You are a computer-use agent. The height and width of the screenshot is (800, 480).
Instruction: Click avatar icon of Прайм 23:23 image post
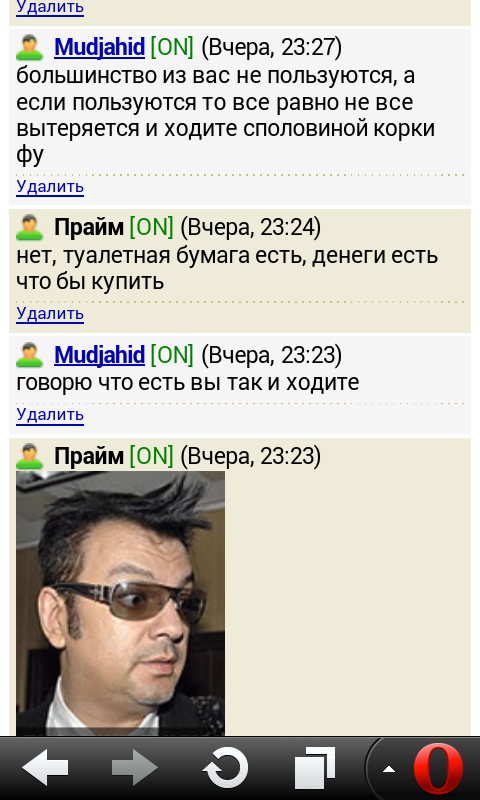click(x=30, y=456)
